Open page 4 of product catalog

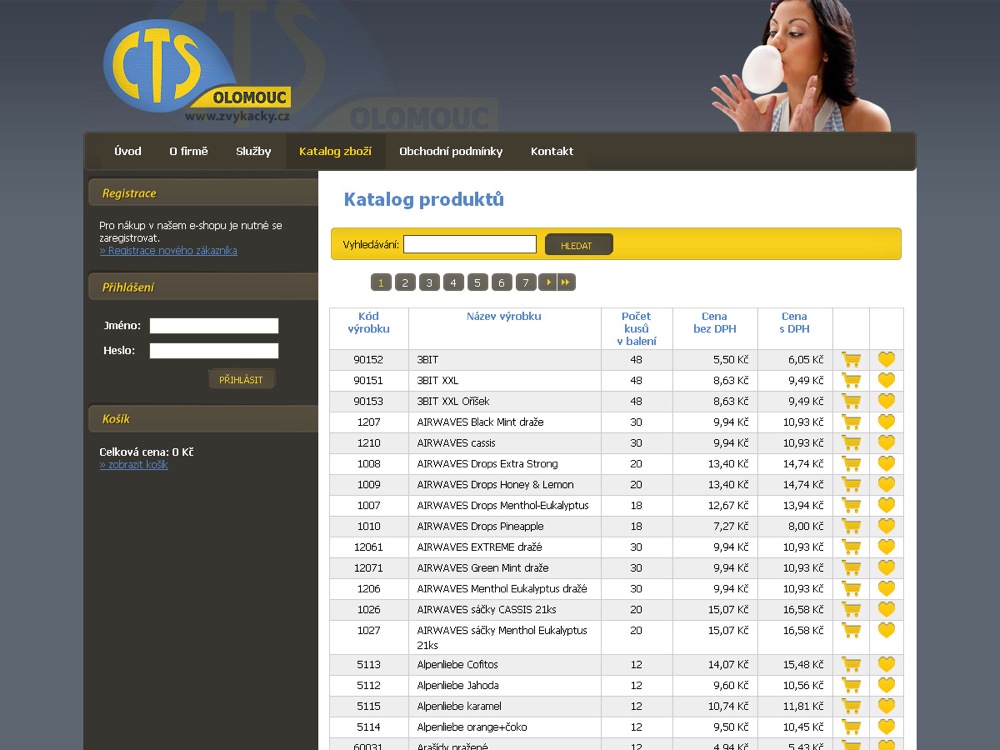pos(453,283)
